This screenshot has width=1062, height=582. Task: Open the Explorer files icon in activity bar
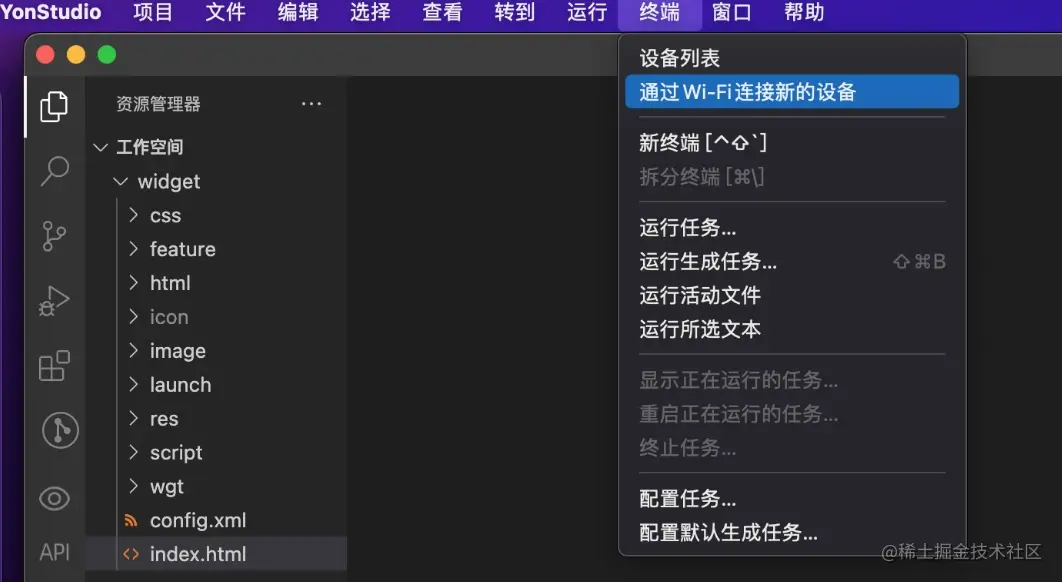[54, 106]
